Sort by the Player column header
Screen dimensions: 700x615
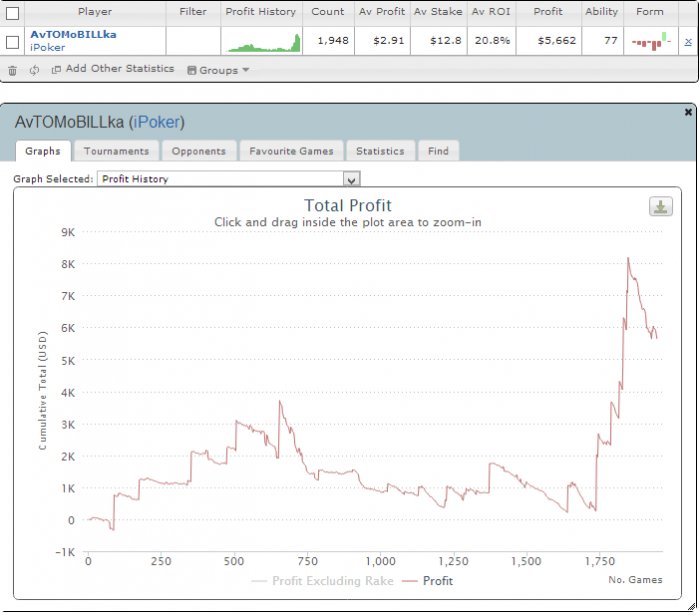tap(95, 12)
